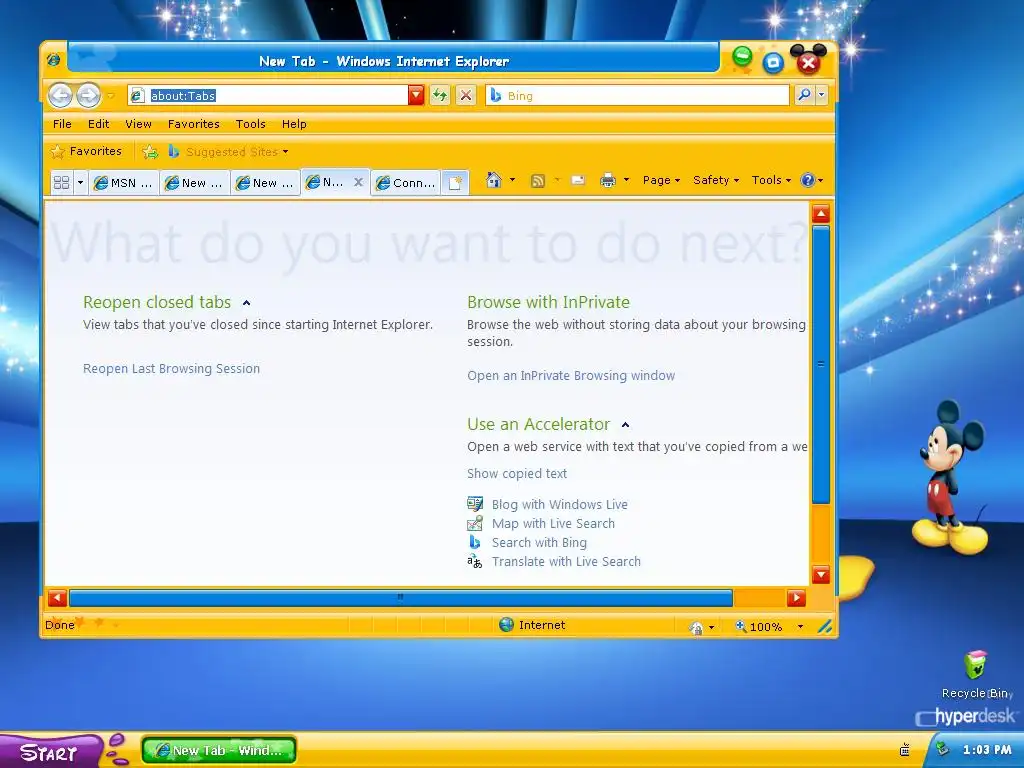Open the Home button dropdown arrow
Viewport: 1024px width, 768px height.
[x=513, y=180]
